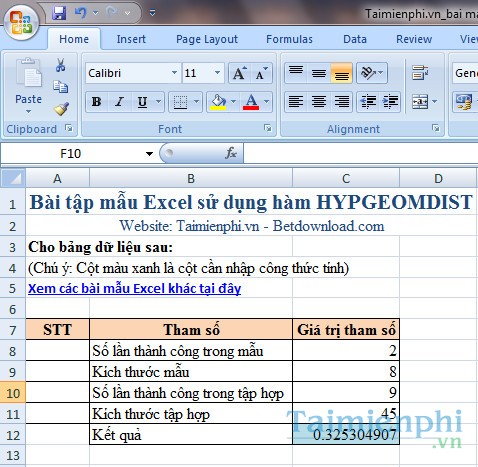Merge and center selected cells

pyautogui.click(x=420, y=101)
